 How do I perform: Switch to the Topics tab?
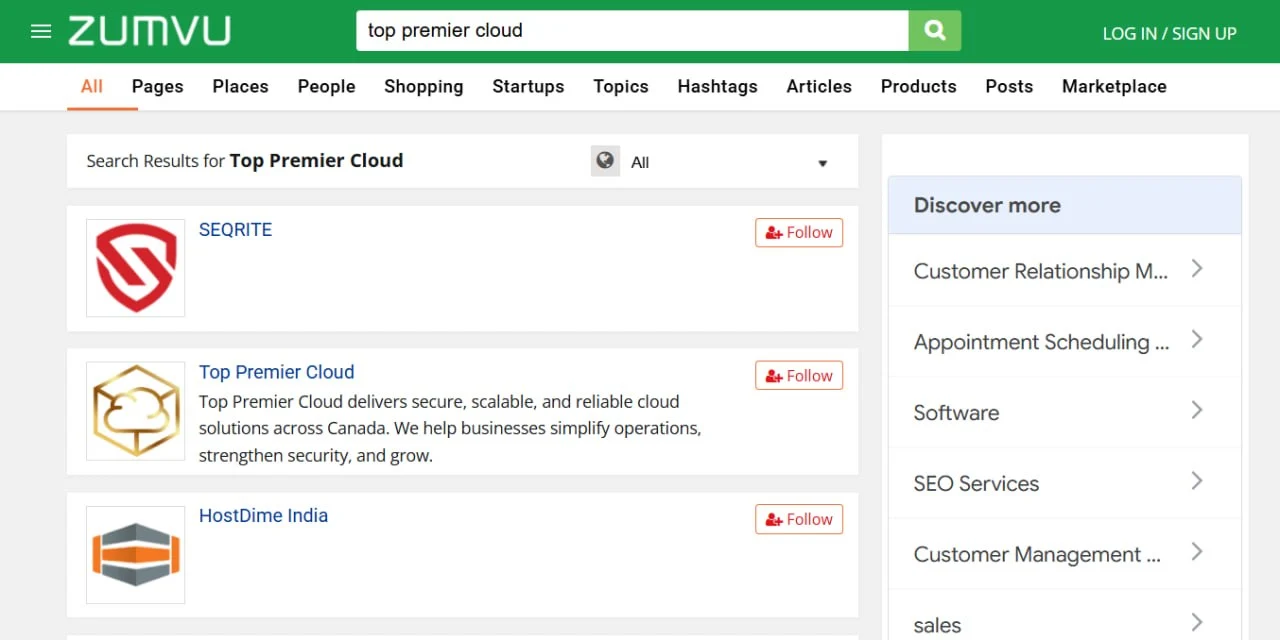pos(621,86)
